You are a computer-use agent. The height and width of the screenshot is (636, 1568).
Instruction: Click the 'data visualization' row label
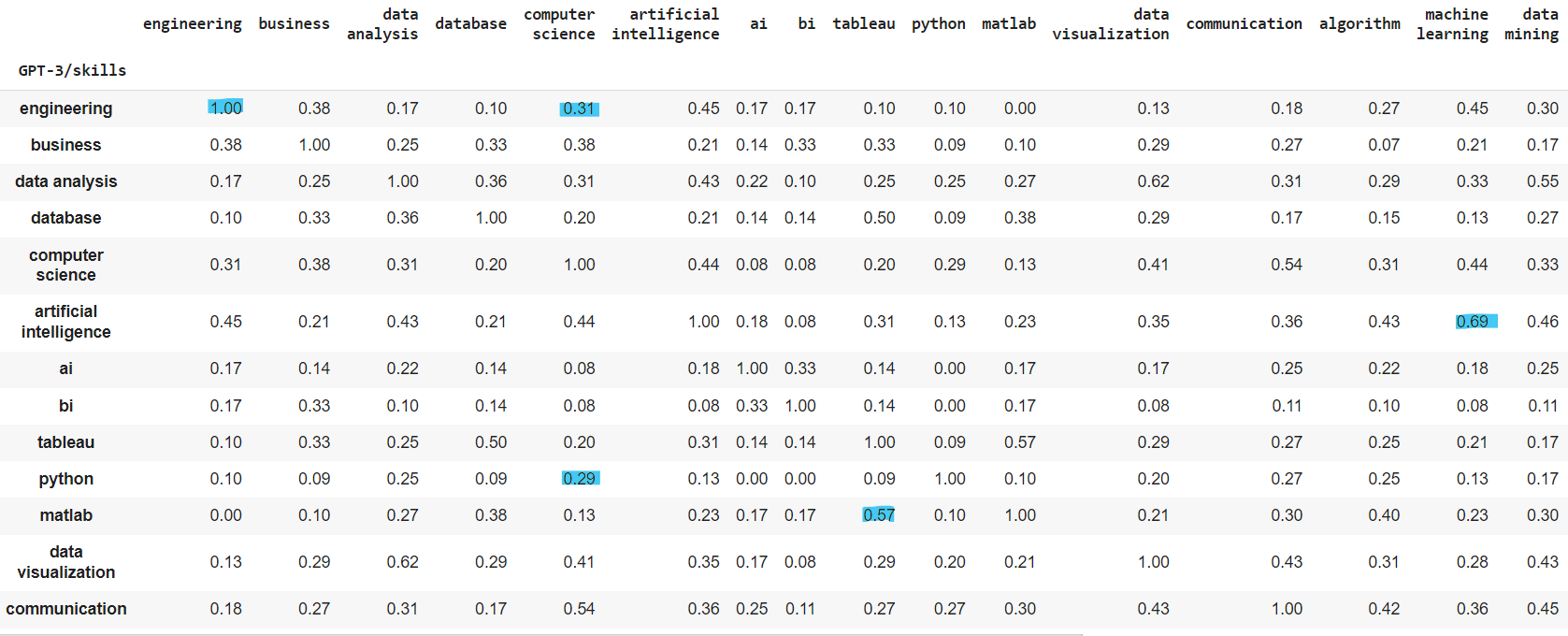[x=65, y=562]
